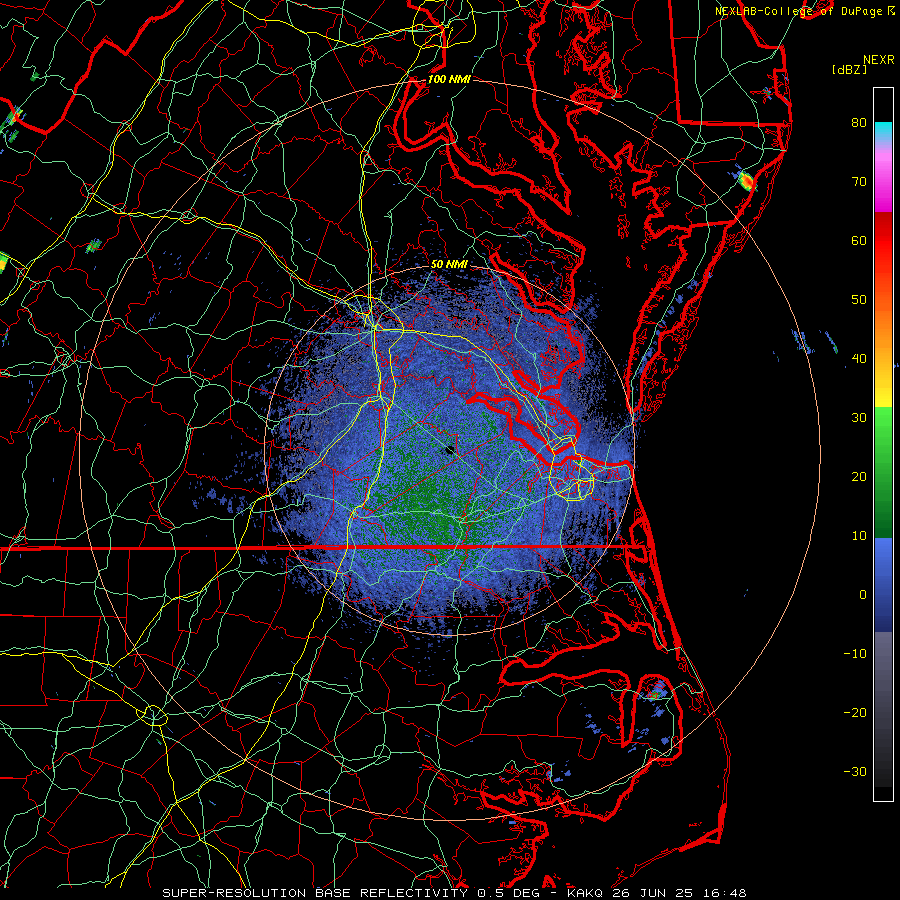
Task: Click the 70 value on the dBZ scale
Action: pos(859,181)
